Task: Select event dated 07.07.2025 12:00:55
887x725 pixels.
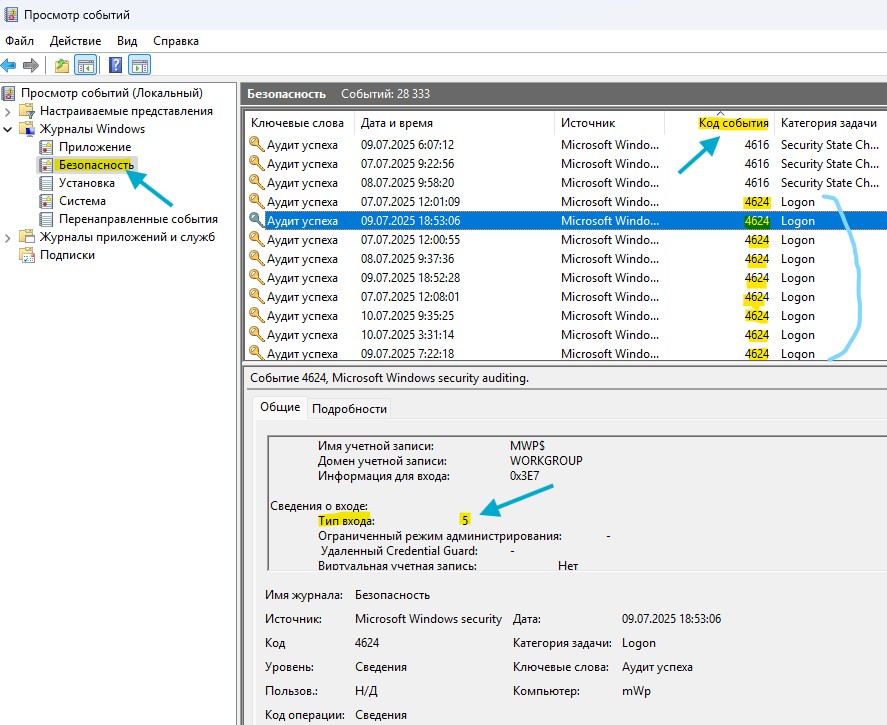Action: click(x=566, y=240)
